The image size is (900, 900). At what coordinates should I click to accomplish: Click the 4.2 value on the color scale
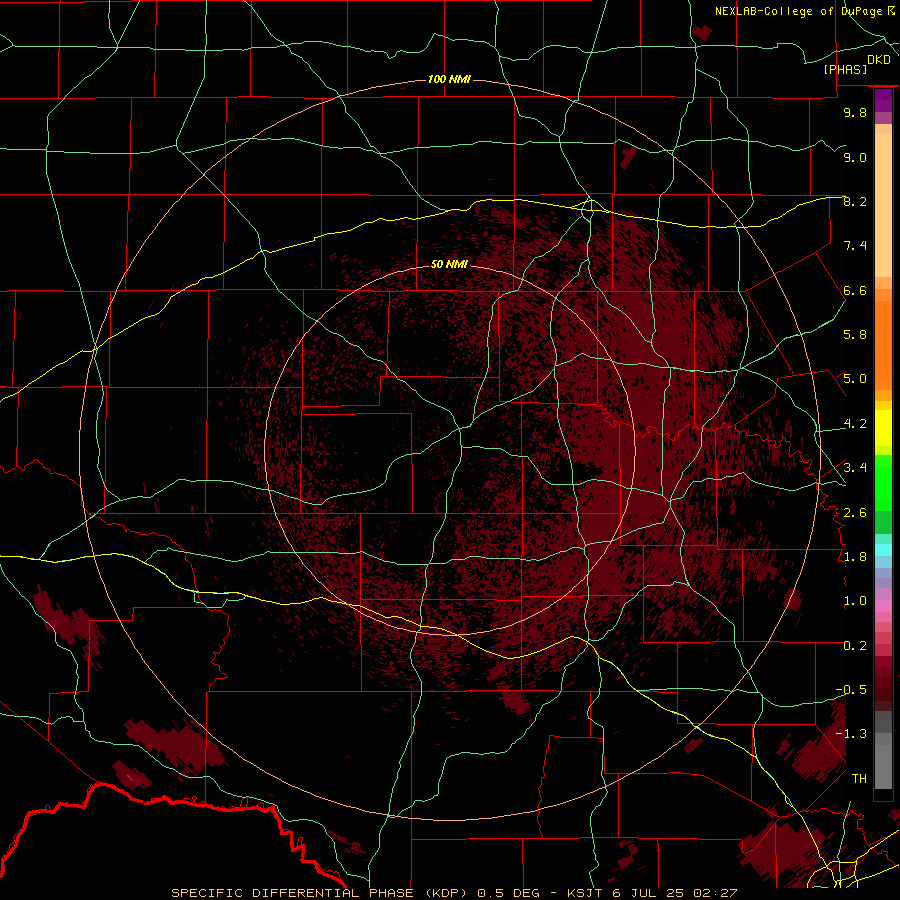tap(855, 424)
